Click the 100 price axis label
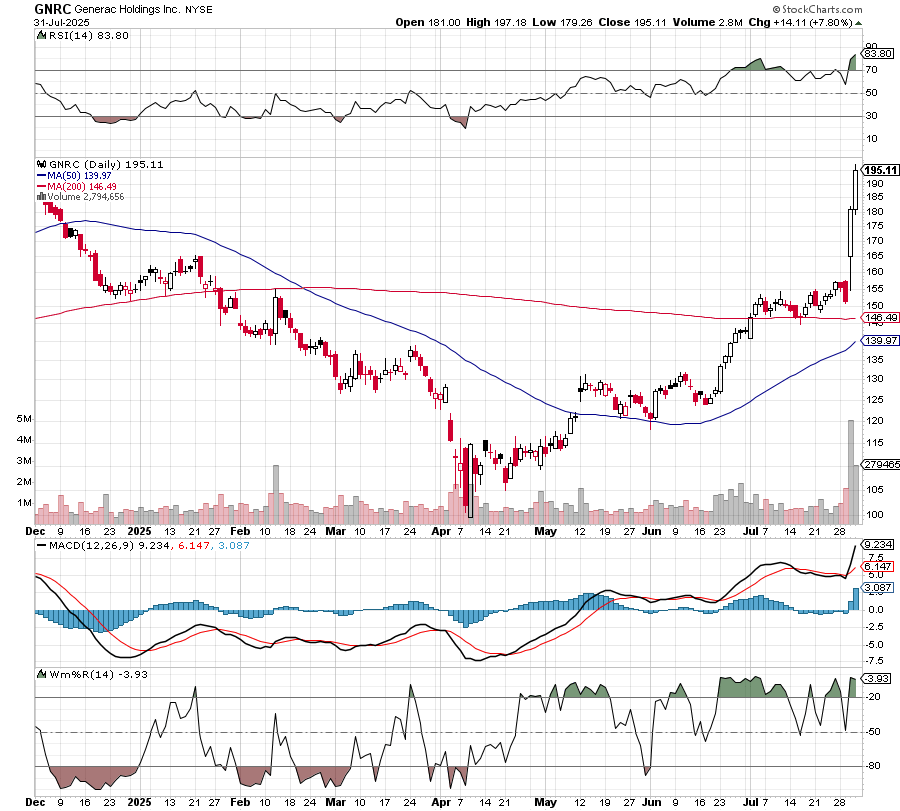 [875, 514]
